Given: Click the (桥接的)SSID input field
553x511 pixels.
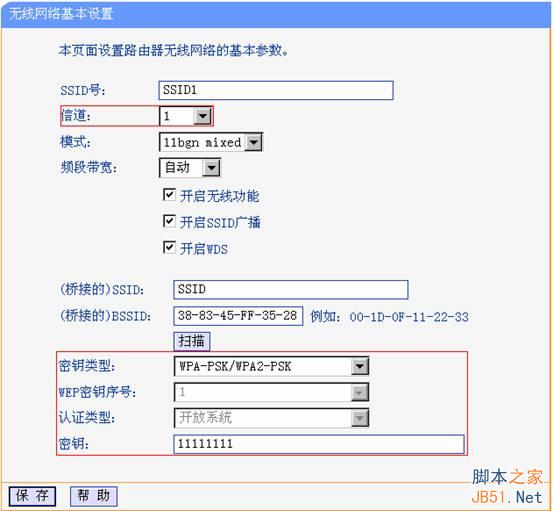Looking at the screenshot, I should pos(291,290).
